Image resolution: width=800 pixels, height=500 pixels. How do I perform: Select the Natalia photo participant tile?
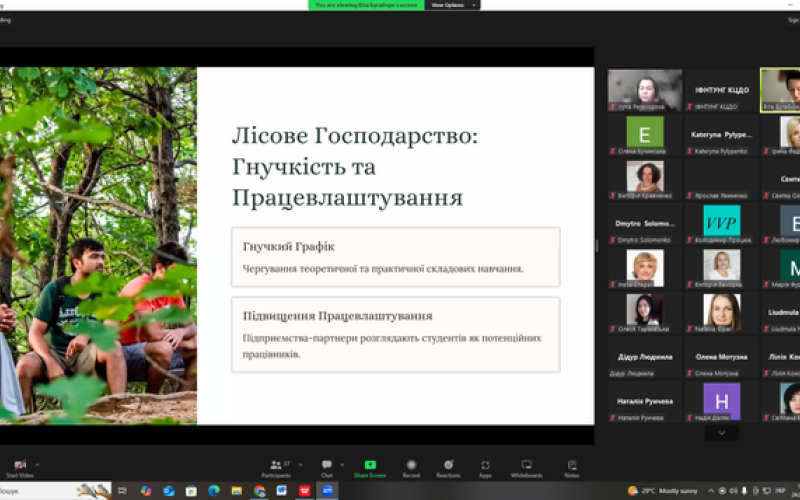tap(721, 313)
